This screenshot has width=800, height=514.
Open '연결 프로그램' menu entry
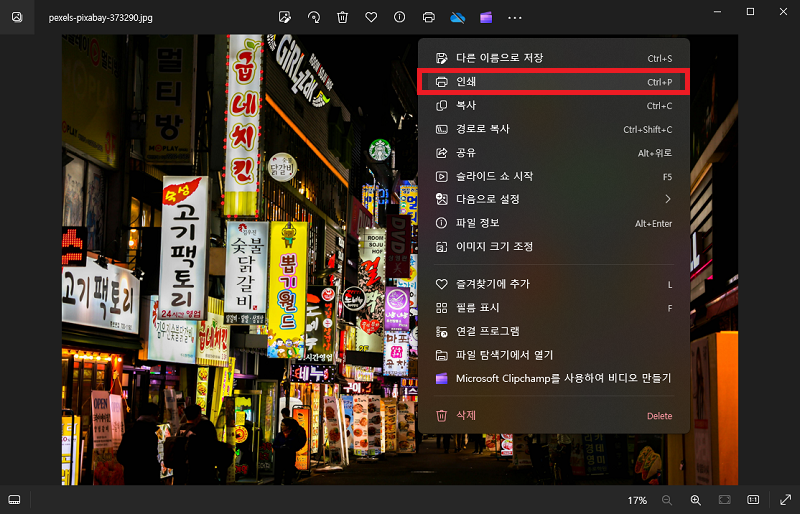(x=554, y=331)
